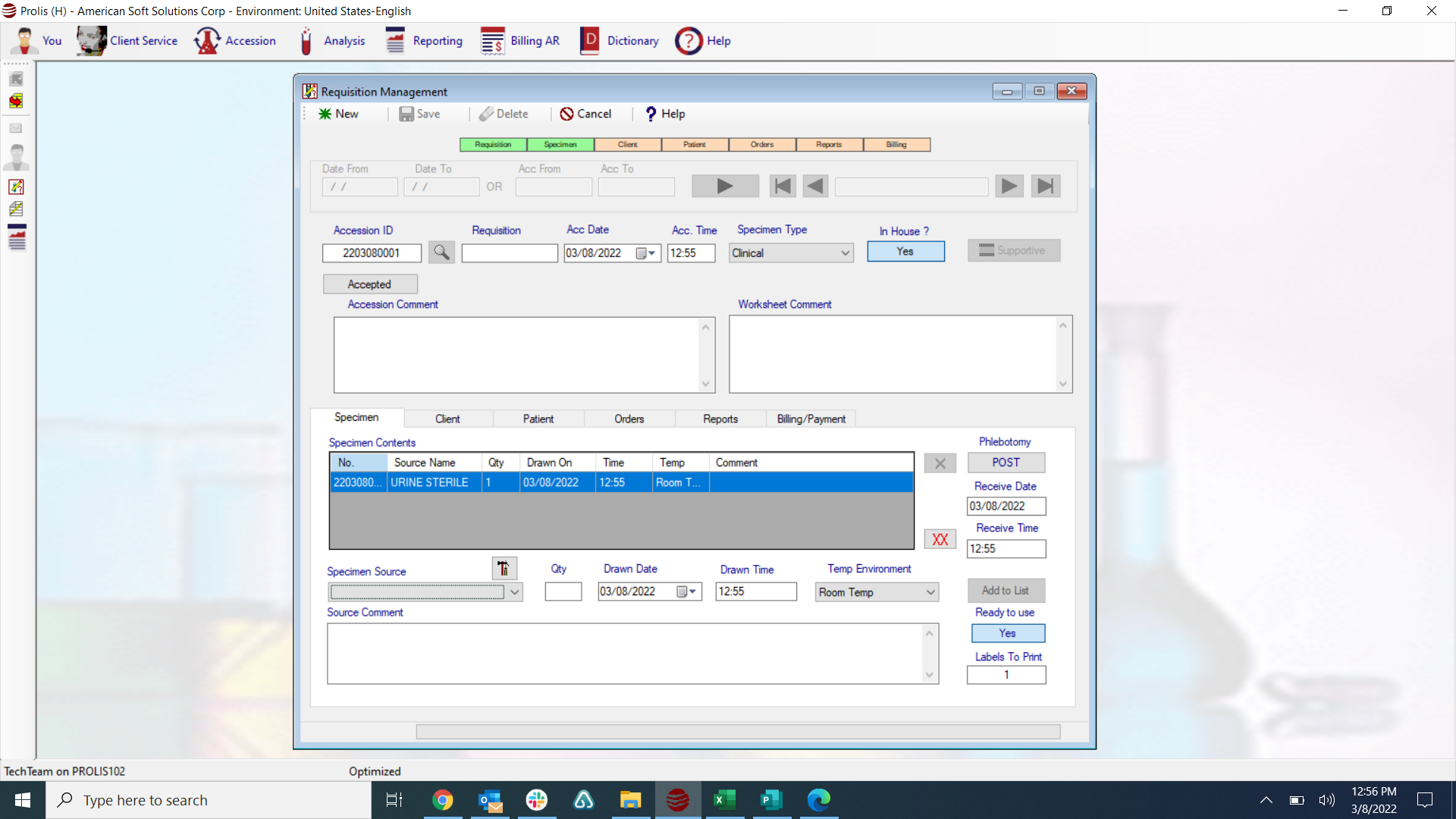Expand the Specimen Source dropdown

(x=515, y=592)
